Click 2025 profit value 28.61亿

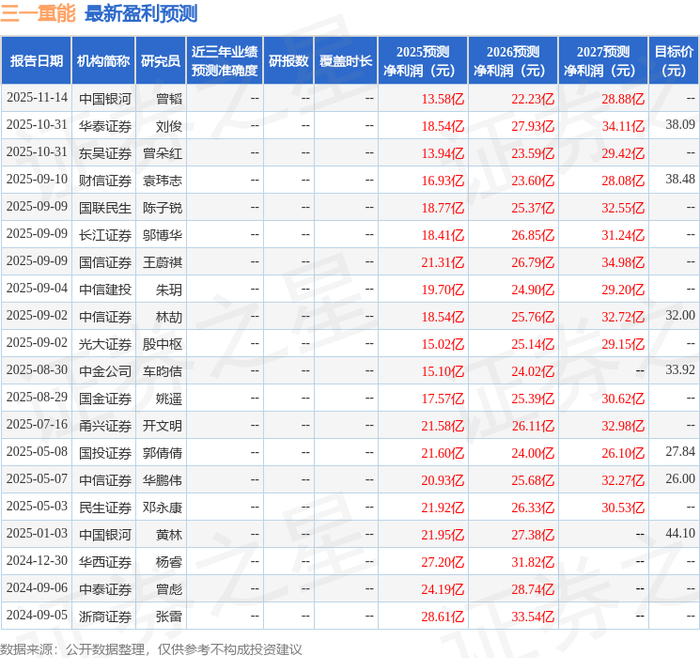(x=443, y=616)
